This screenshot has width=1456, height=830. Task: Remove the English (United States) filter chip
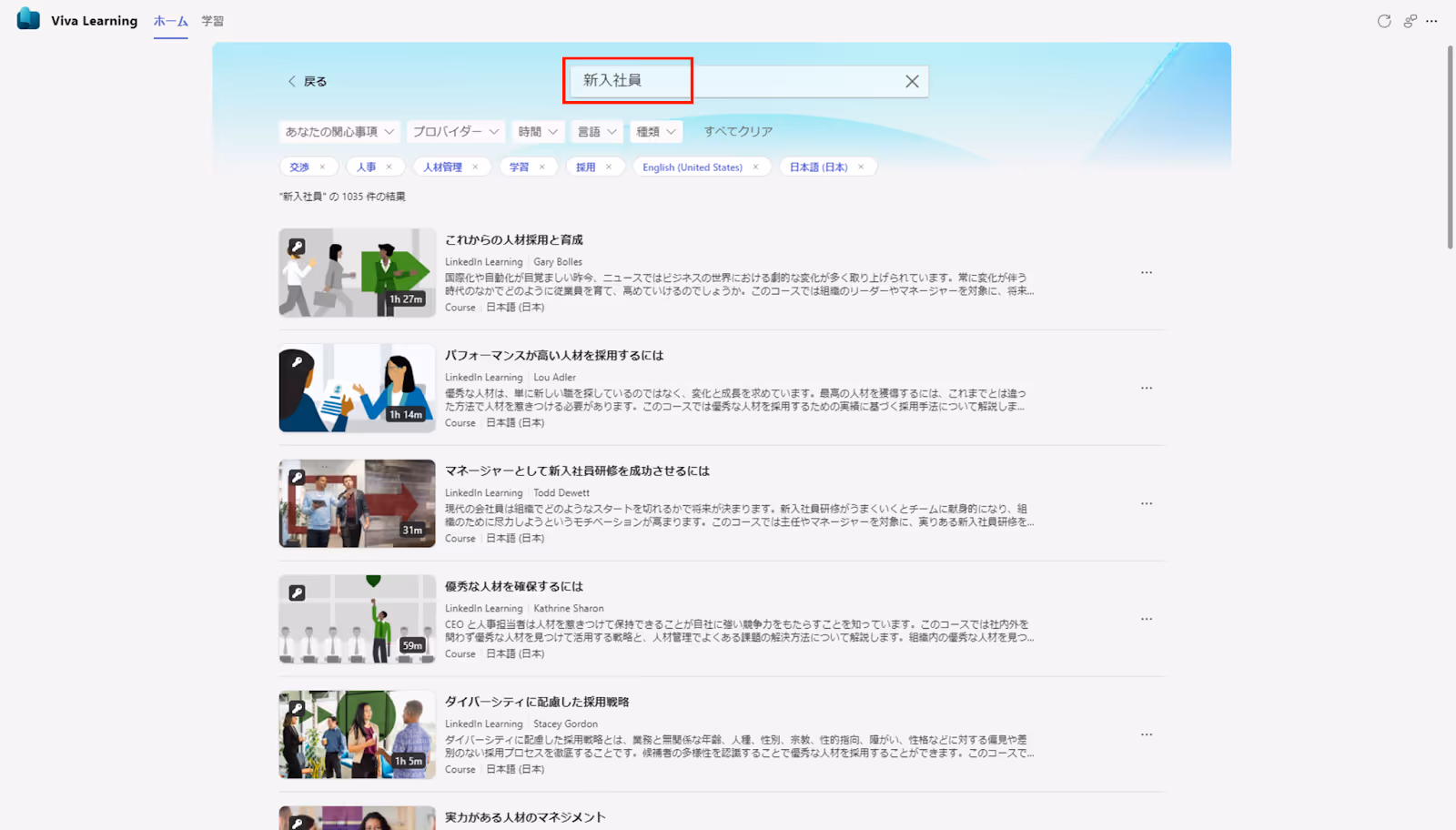tap(755, 167)
